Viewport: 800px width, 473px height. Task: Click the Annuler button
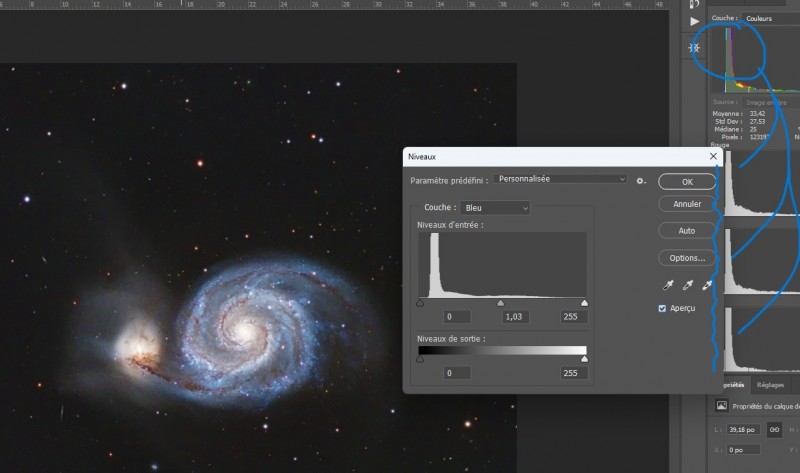(687, 204)
